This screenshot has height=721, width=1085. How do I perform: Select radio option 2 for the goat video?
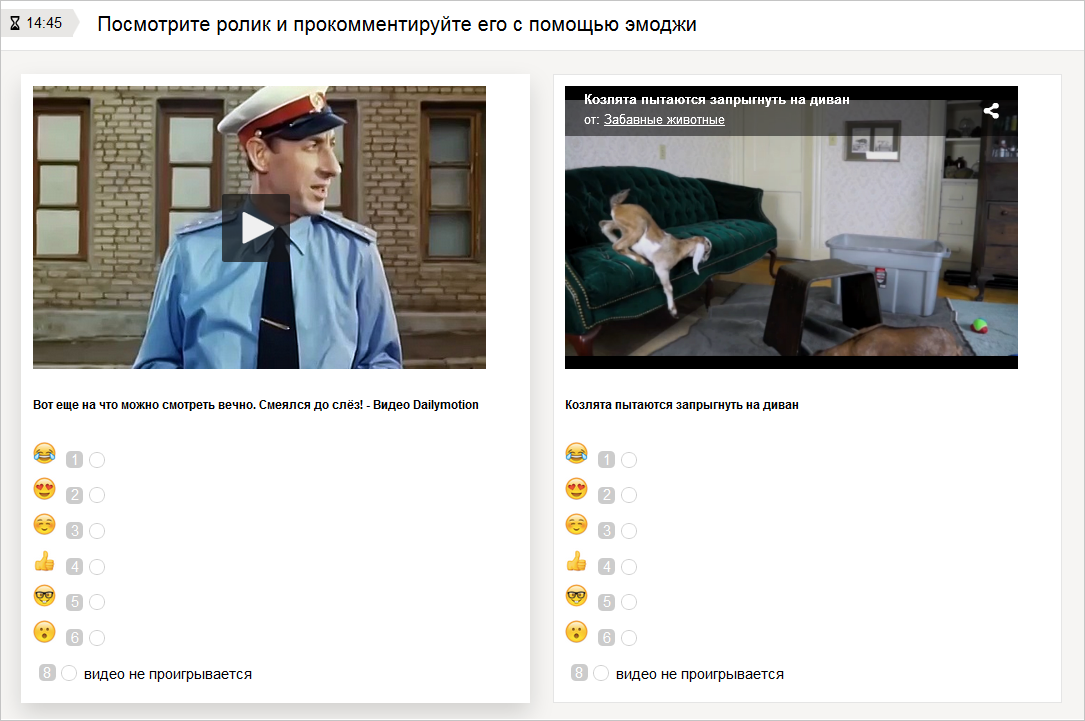tap(629, 495)
